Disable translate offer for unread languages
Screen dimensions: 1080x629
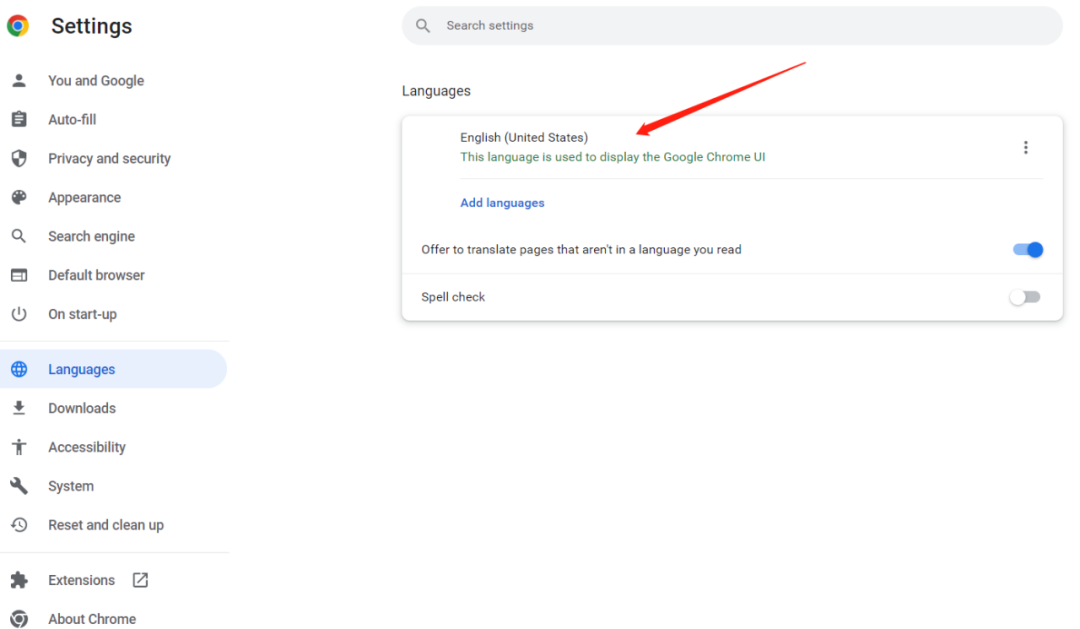pyautogui.click(x=1026, y=249)
